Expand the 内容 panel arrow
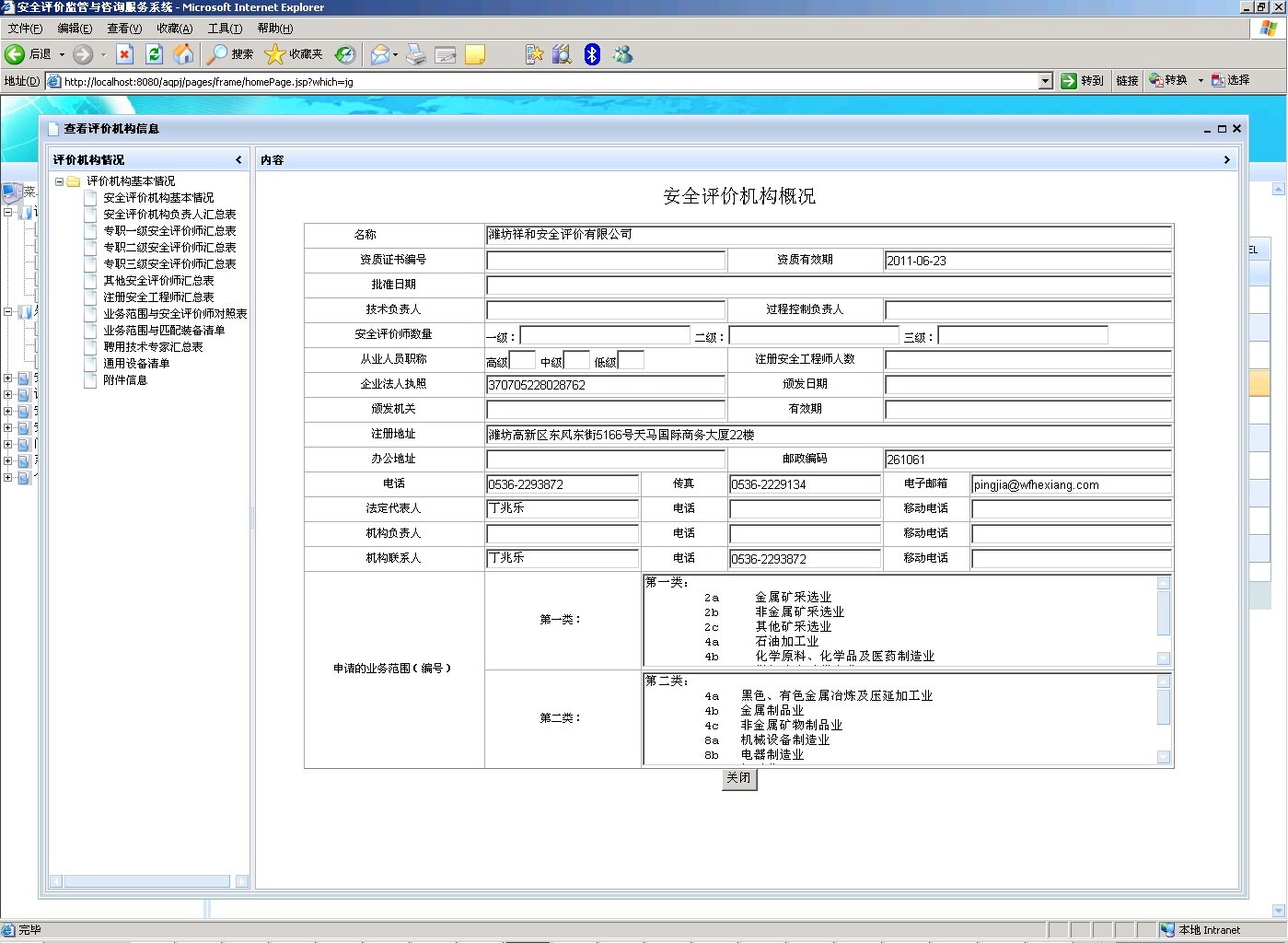Image resolution: width=1288 pixels, height=943 pixels. (1226, 160)
